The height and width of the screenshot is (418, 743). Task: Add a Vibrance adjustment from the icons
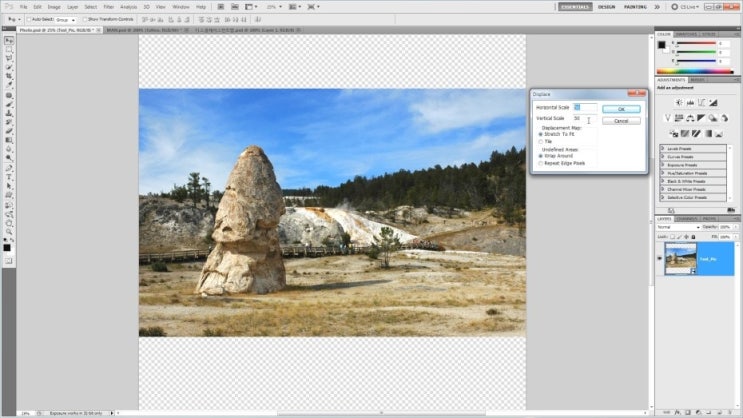pos(667,118)
